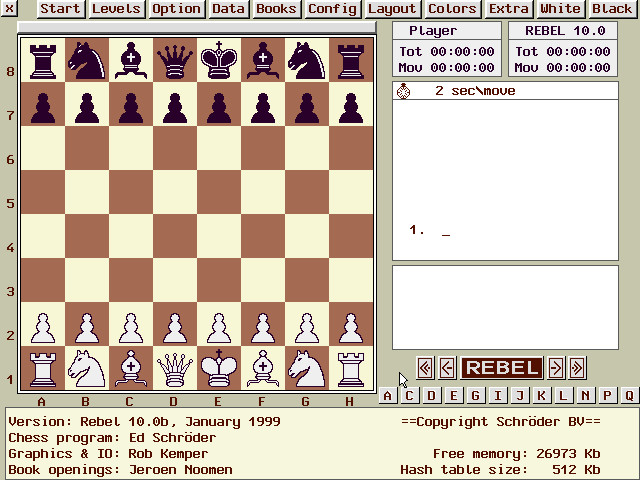Open the Colors menu

(452, 9)
